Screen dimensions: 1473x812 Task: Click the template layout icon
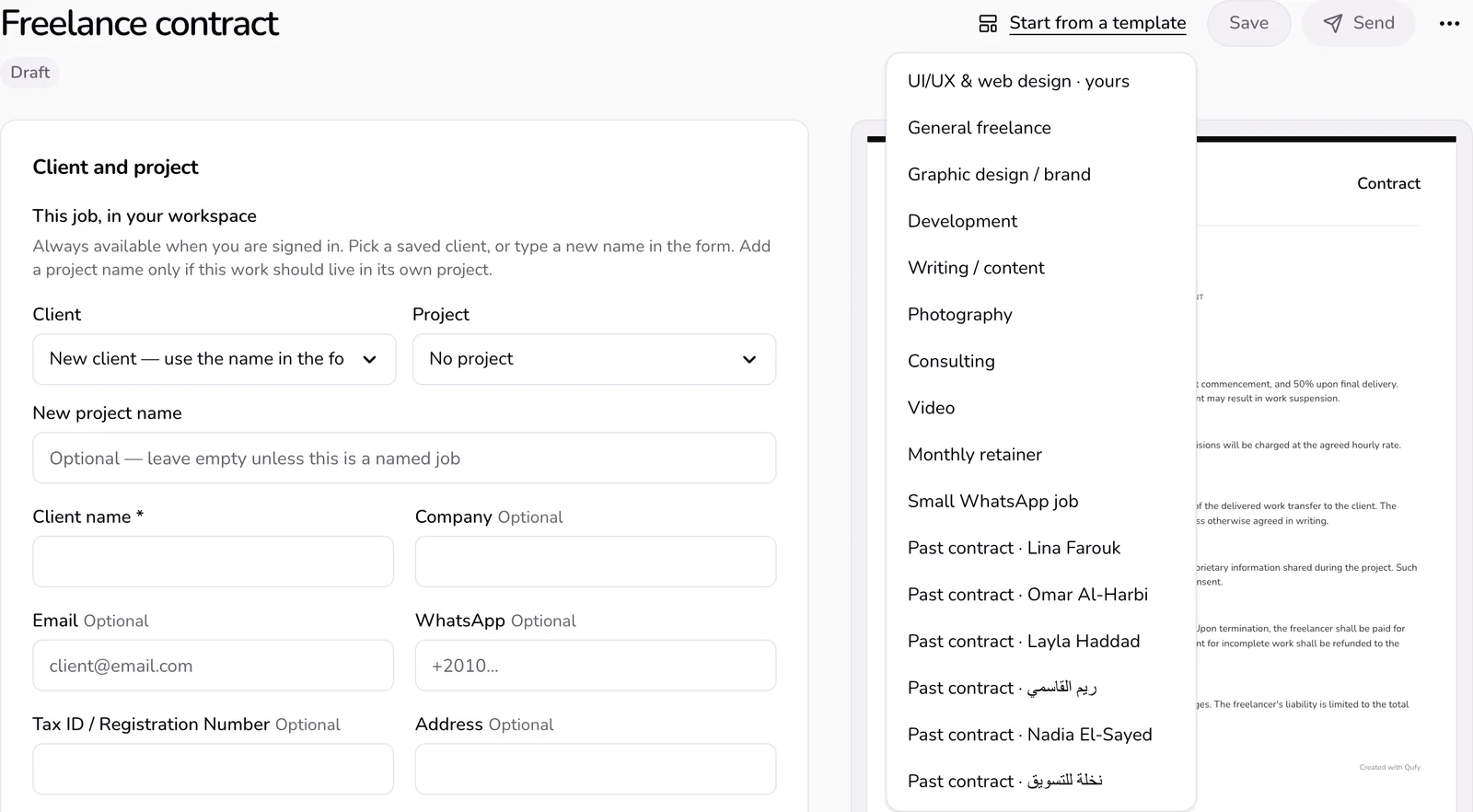[x=988, y=23]
